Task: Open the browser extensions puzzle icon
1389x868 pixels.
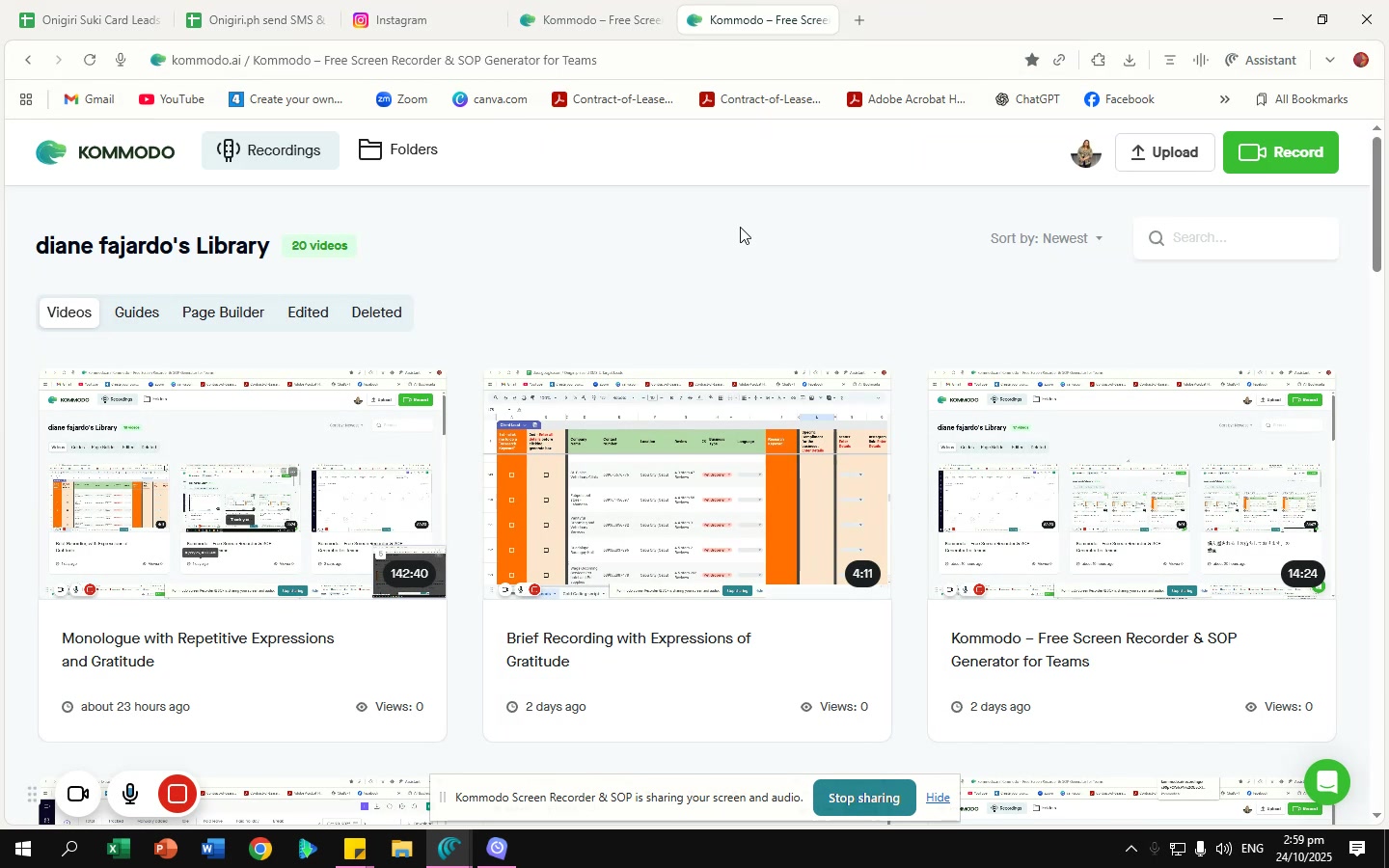Action: [x=1099, y=60]
